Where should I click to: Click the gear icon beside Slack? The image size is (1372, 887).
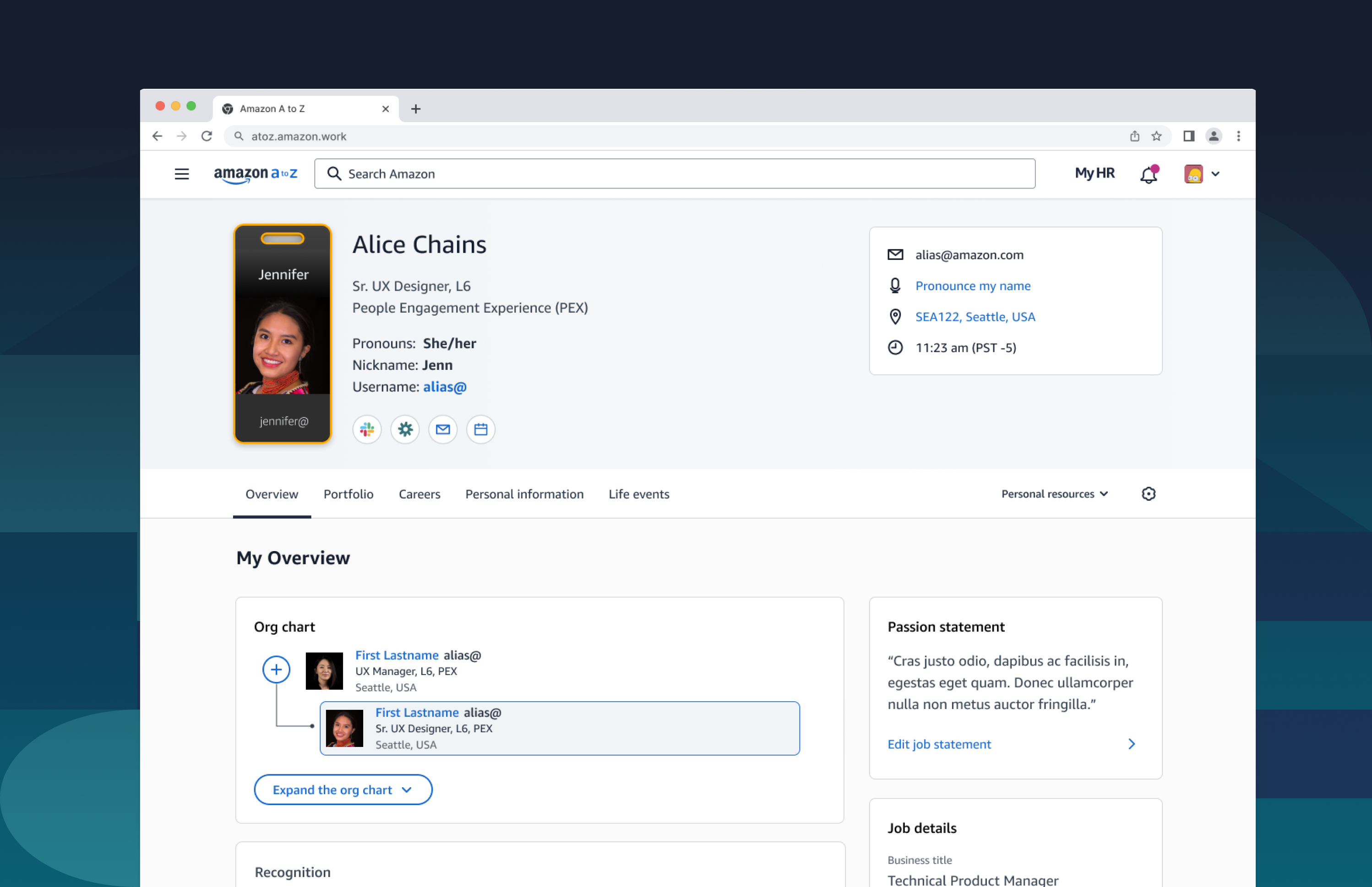[405, 429]
